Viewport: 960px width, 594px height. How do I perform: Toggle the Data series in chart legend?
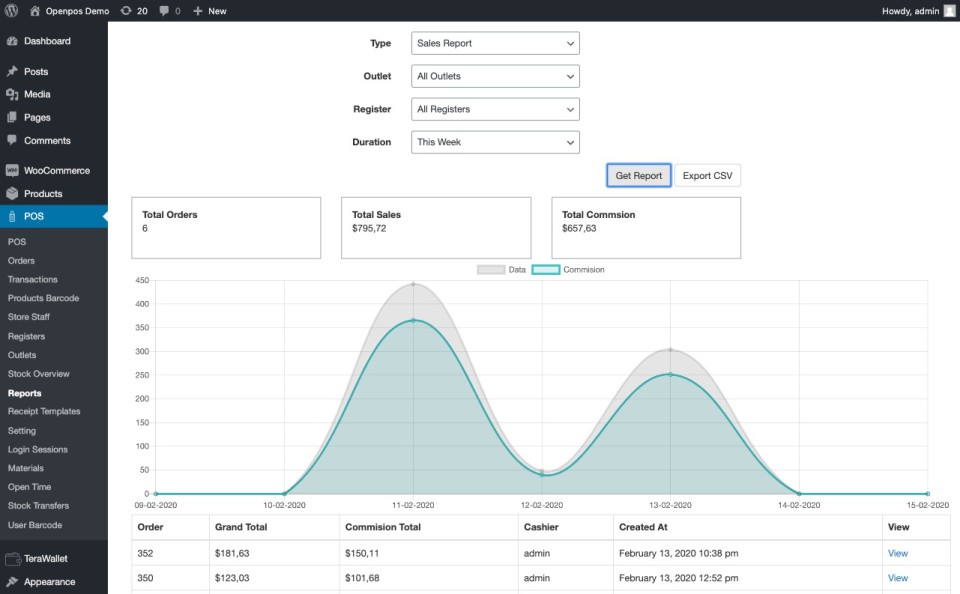click(x=502, y=270)
